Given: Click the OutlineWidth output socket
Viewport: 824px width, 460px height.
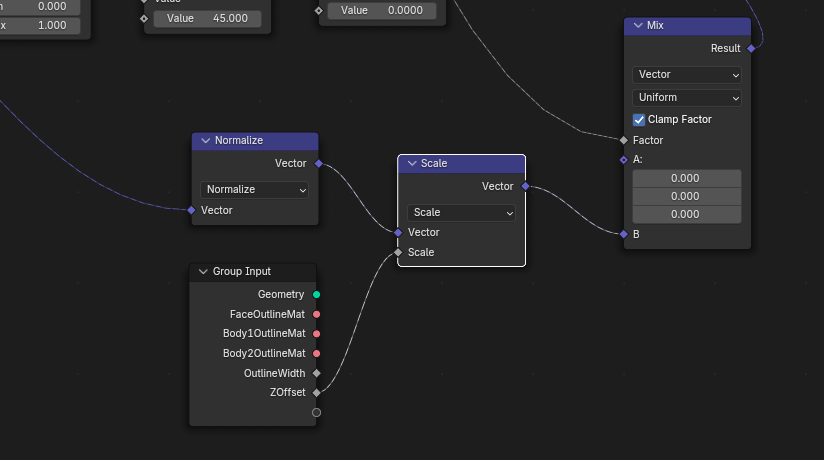Looking at the screenshot, I should click(317, 373).
